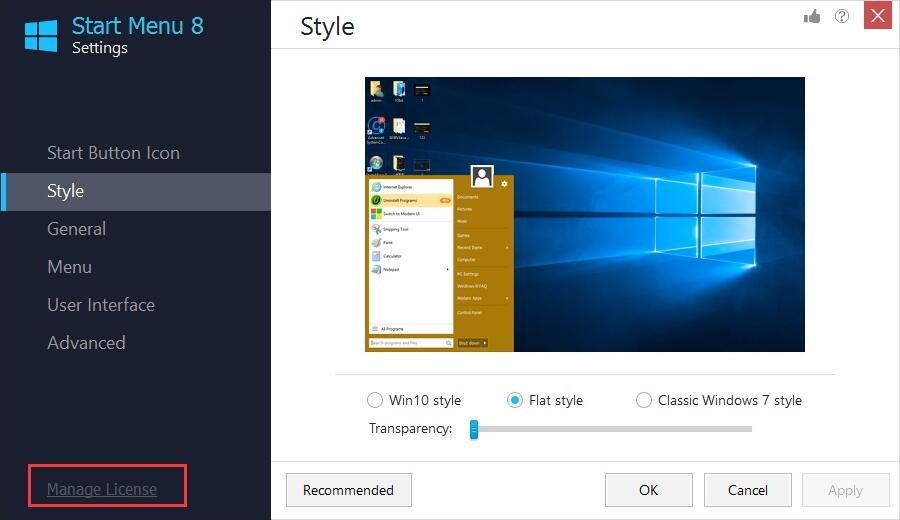Close the settings window with the red X
Image resolution: width=900 pixels, height=520 pixels.
pos(878,15)
